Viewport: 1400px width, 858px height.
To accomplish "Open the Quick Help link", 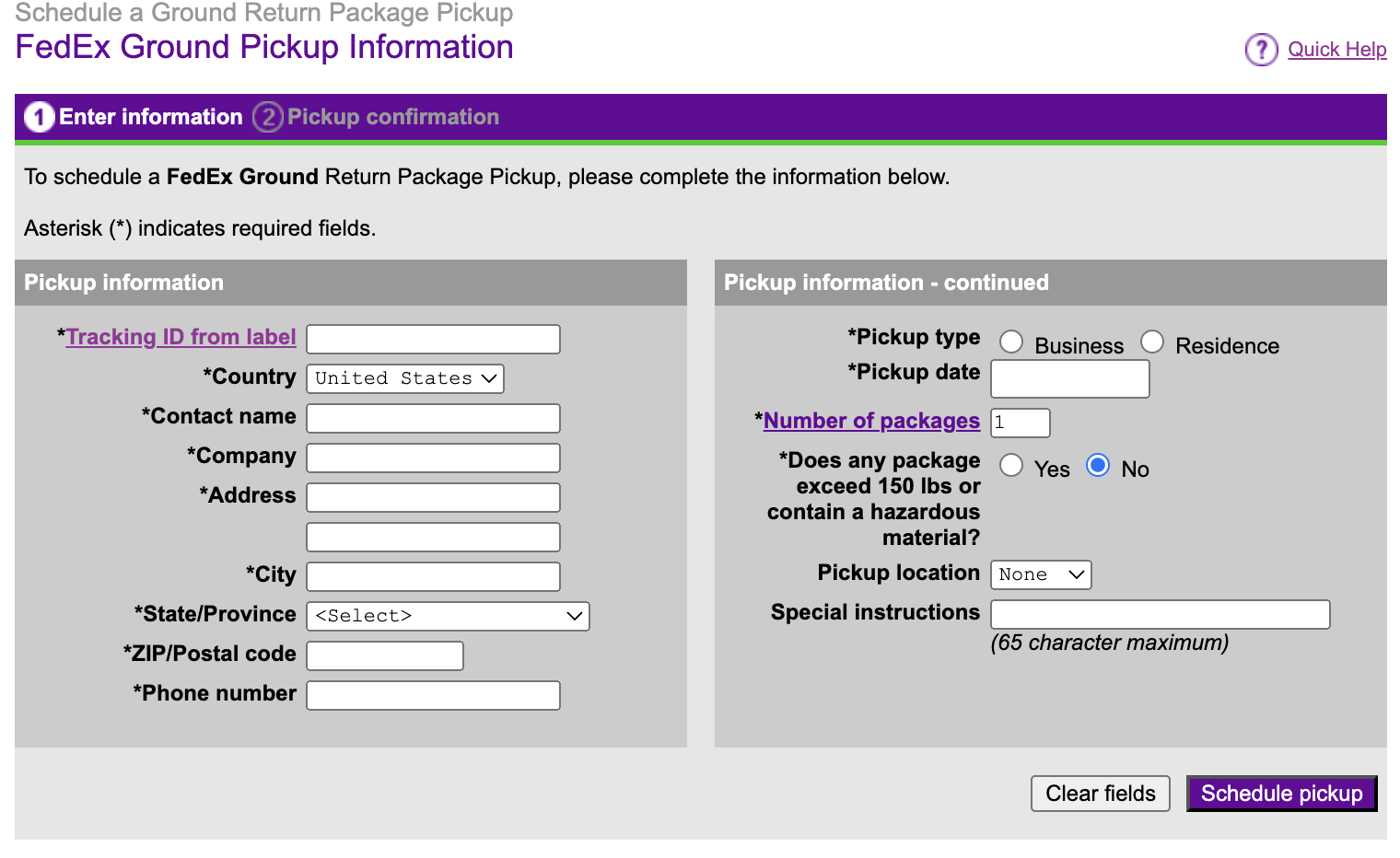I will pyautogui.click(x=1336, y=50).
